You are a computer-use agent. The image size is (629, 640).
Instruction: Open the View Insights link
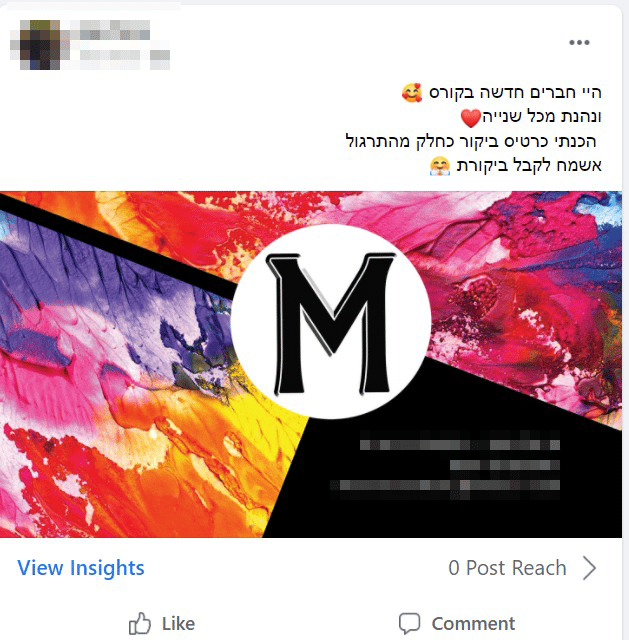pyautogui.click(x=81, y=568)
